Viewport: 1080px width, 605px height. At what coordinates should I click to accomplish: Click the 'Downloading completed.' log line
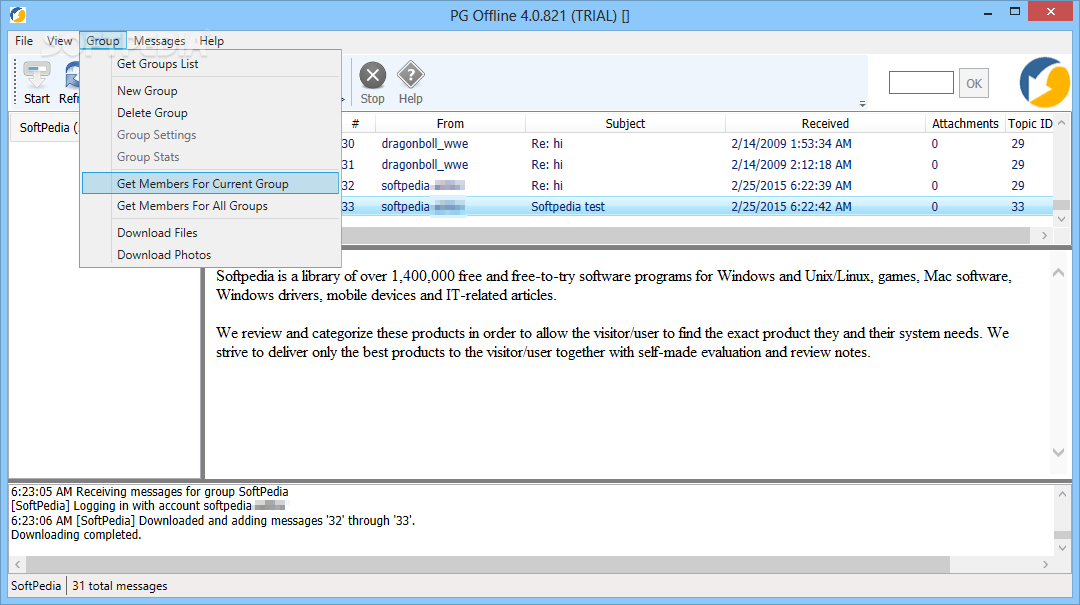(76, 535)
